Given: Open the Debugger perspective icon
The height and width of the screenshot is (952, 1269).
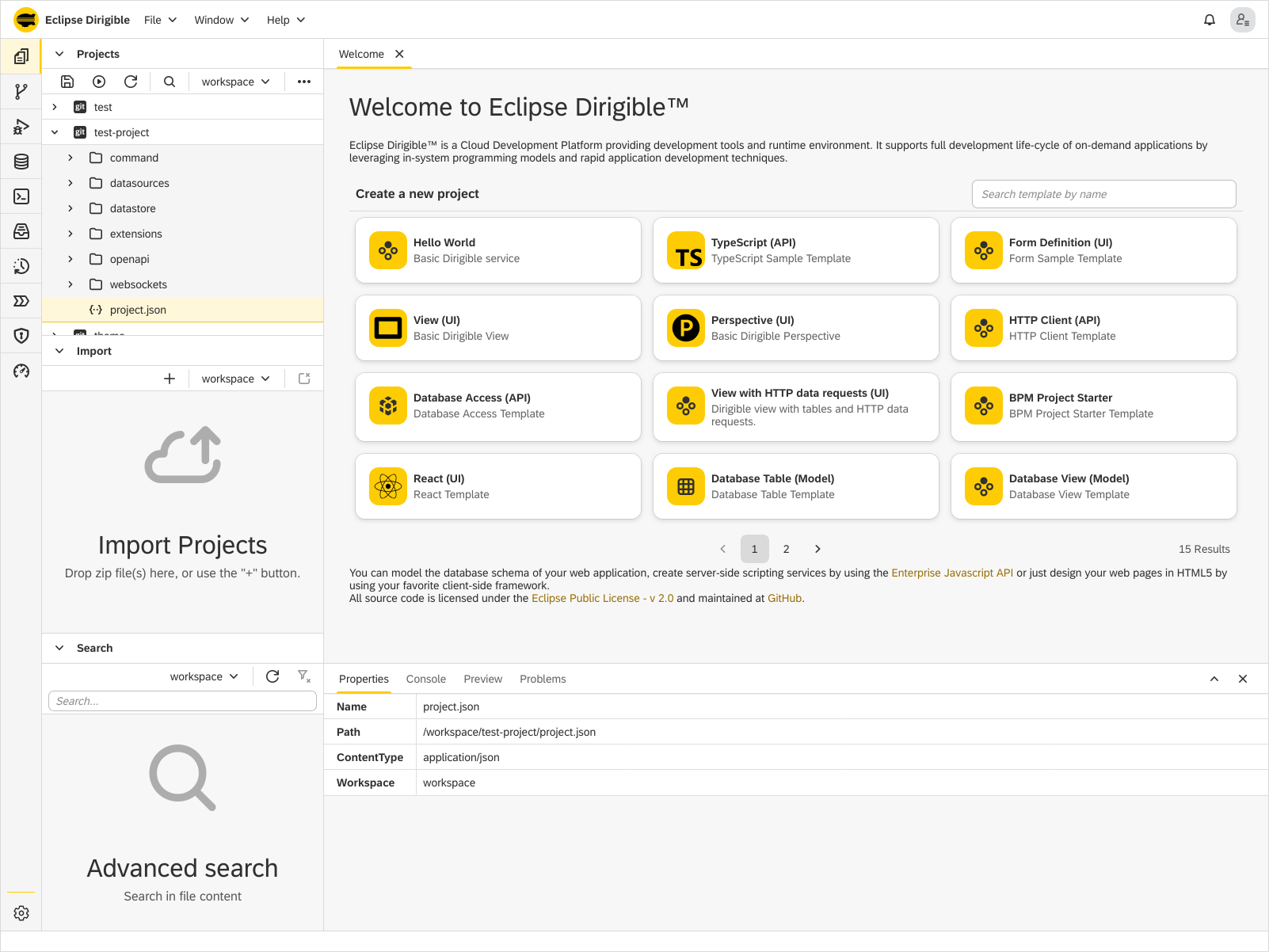Looking at the screenshot, I should (21, 127).
